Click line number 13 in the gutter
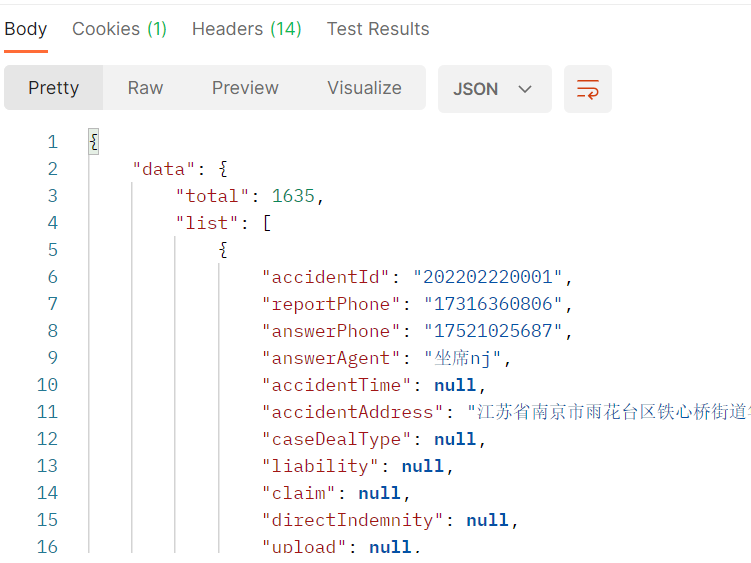 [47, 466]
